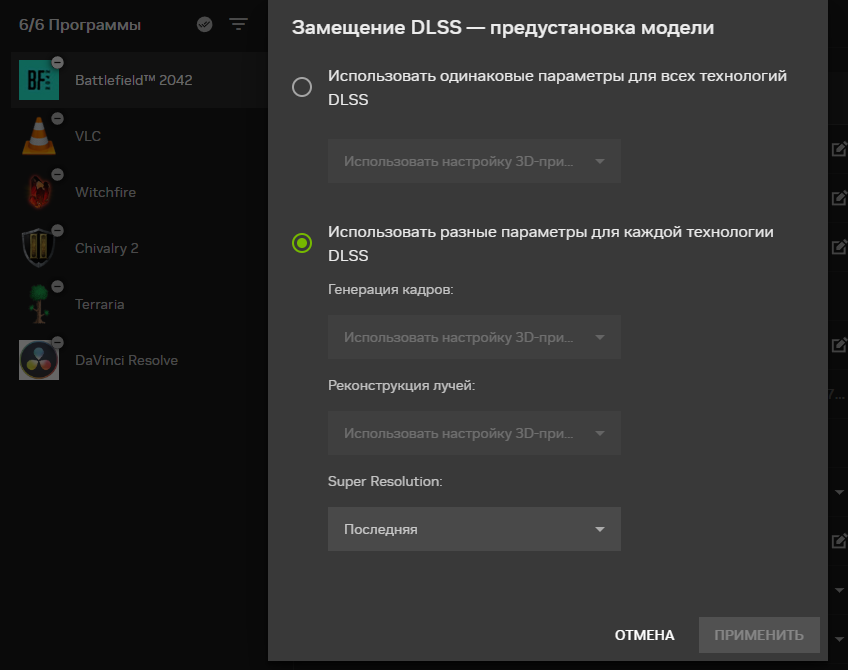Click the ПРИМЕНИТЬ button
This screenshot has width=848, height=670.
point(759,635)
